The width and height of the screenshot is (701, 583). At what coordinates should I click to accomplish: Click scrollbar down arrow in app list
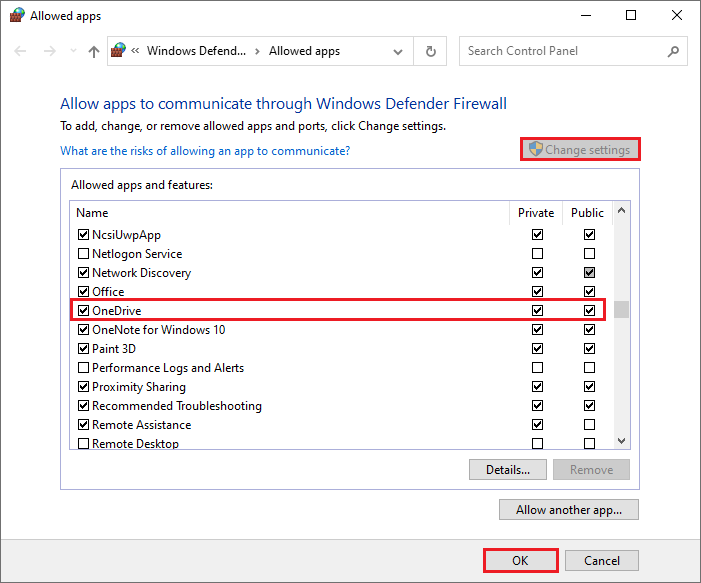[621, 441]
